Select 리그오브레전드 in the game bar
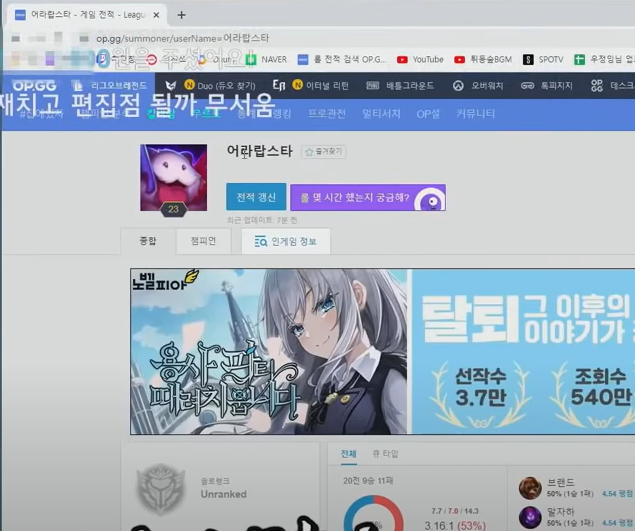This screenshot has width=635, height=531. tap(119, 85)
